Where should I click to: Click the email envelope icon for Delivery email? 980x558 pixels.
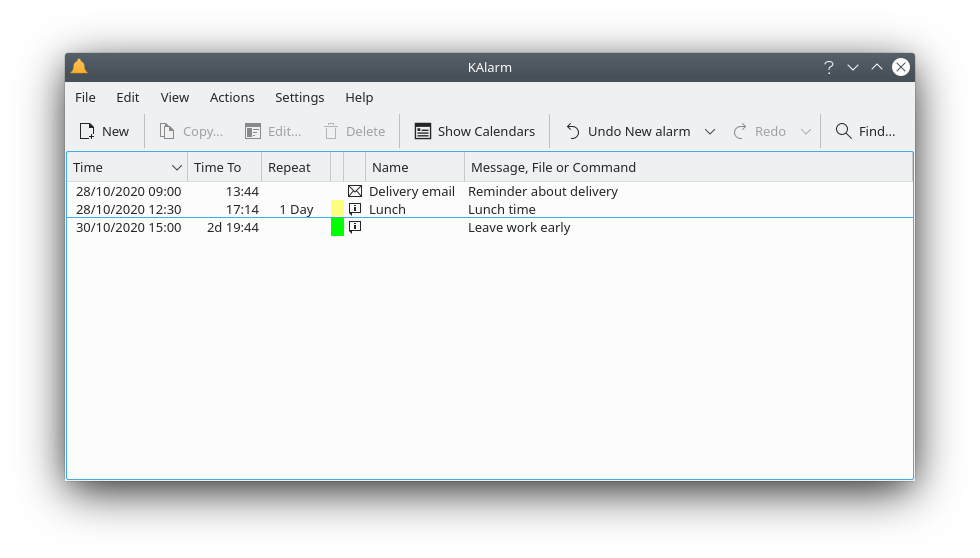click(355, 191)
